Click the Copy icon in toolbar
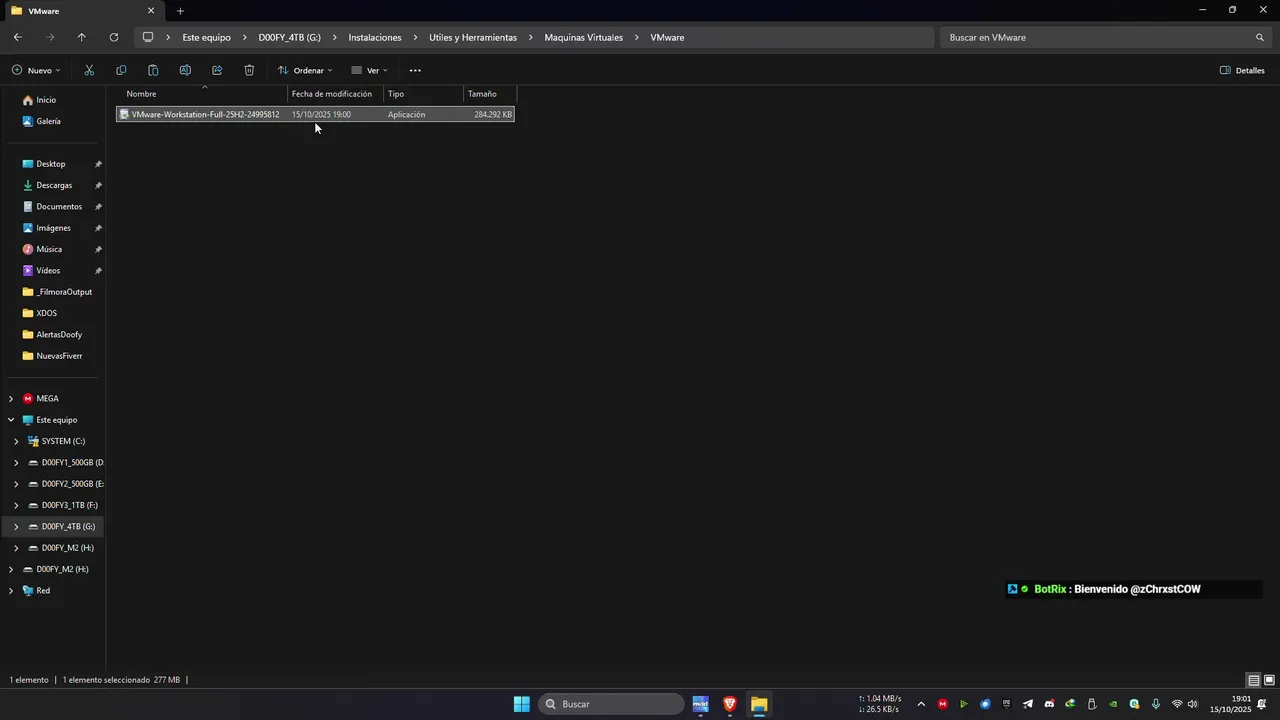The height and width of the screenshot is (720, 1280). [121, 70]
